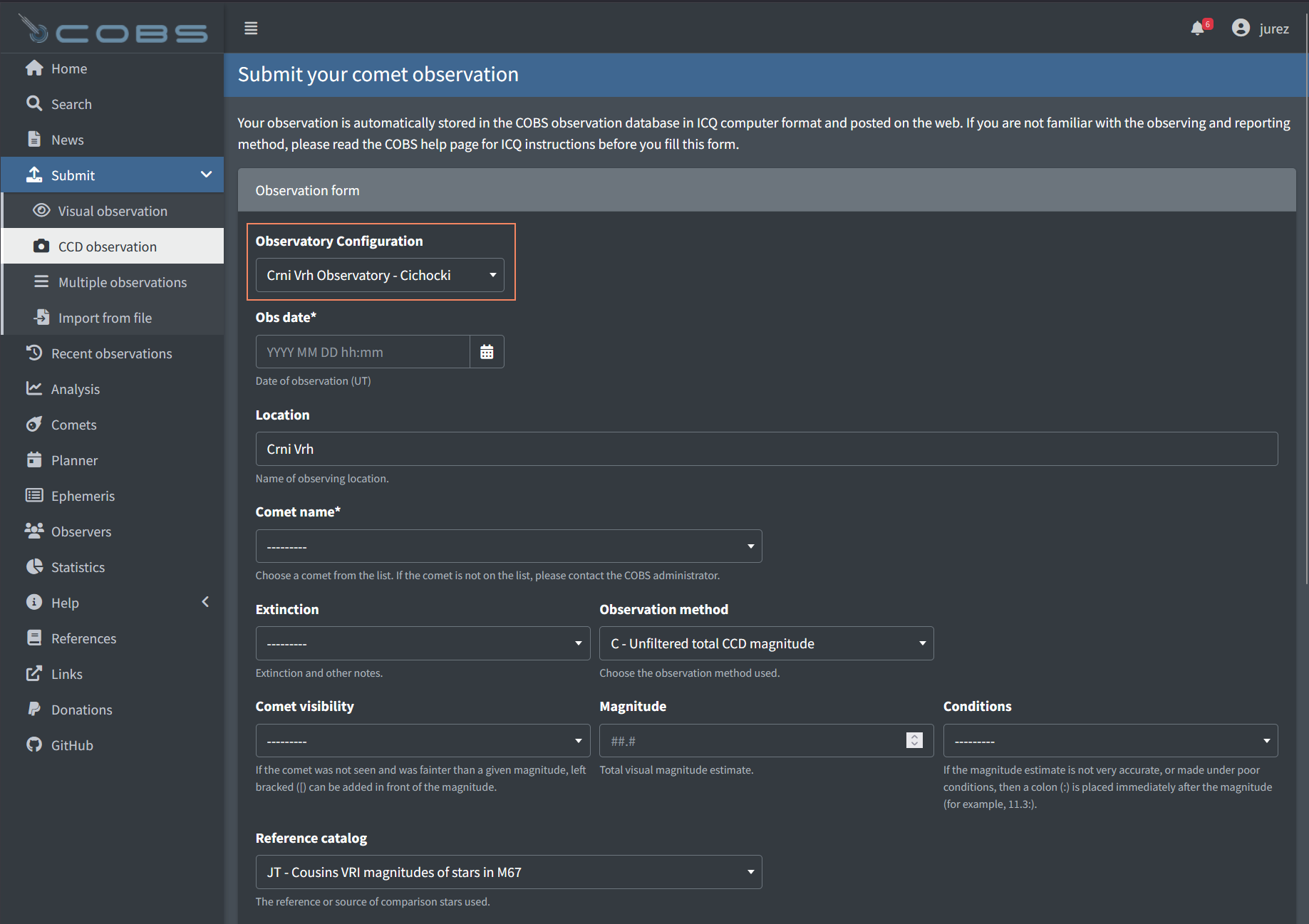This screenshot has width=1309, height=924.
Task: Open the Search page from sidebar
Action: tap(71, 104)
